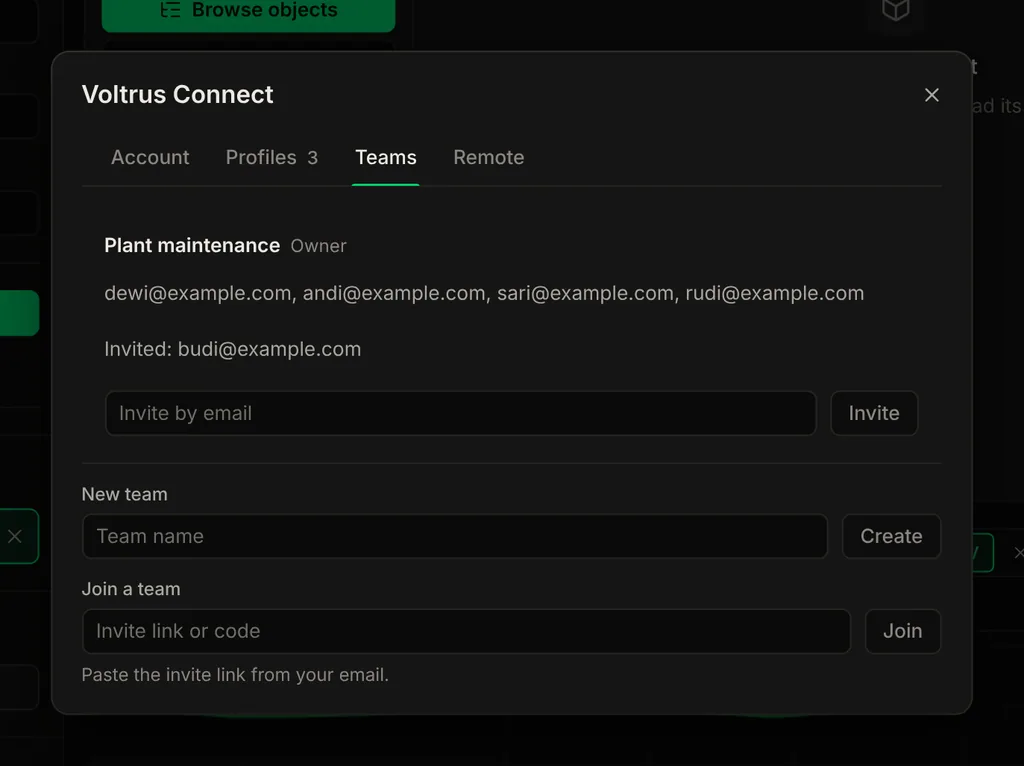Click the Join button
Viewport: 1024px width, 766px height.
tap(903, 631)
